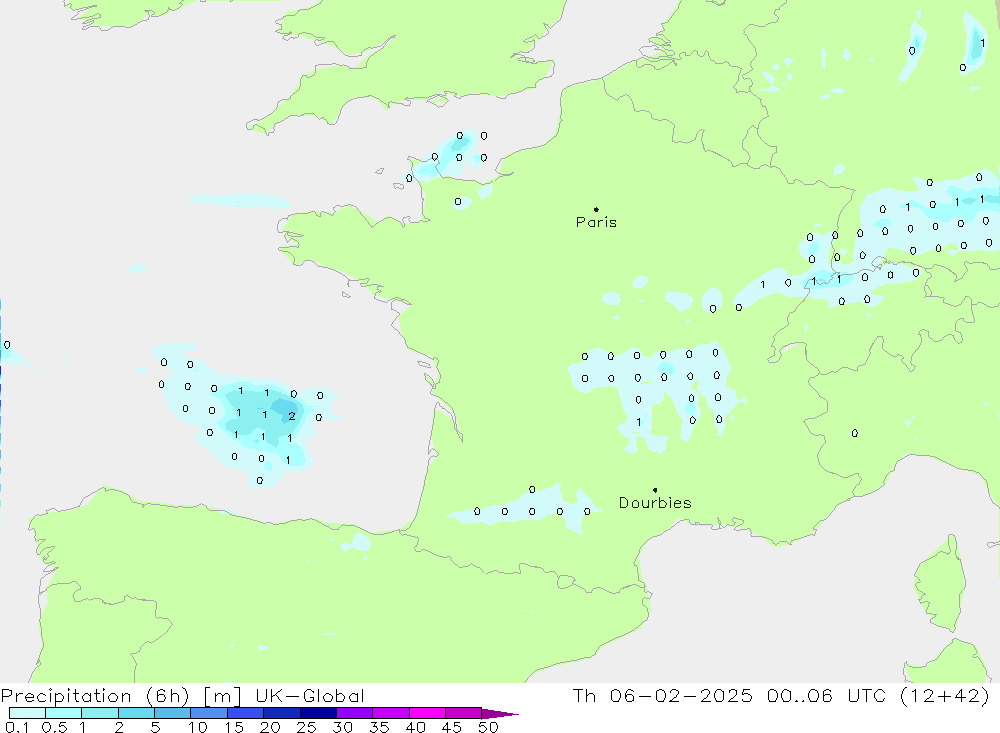
Task: Click the 'Precipitation (6h)' title text
Action: [x=95, y=696]
